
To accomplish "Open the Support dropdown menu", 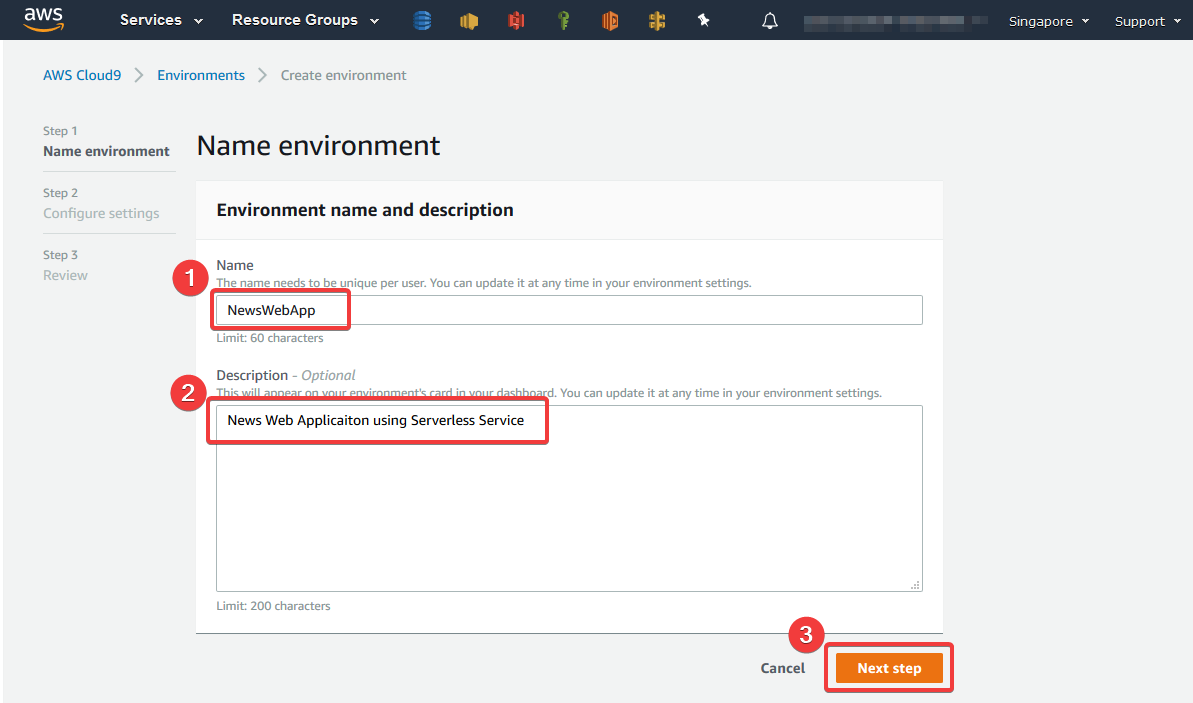I will pyautogui.click(x=1147, y=21).
